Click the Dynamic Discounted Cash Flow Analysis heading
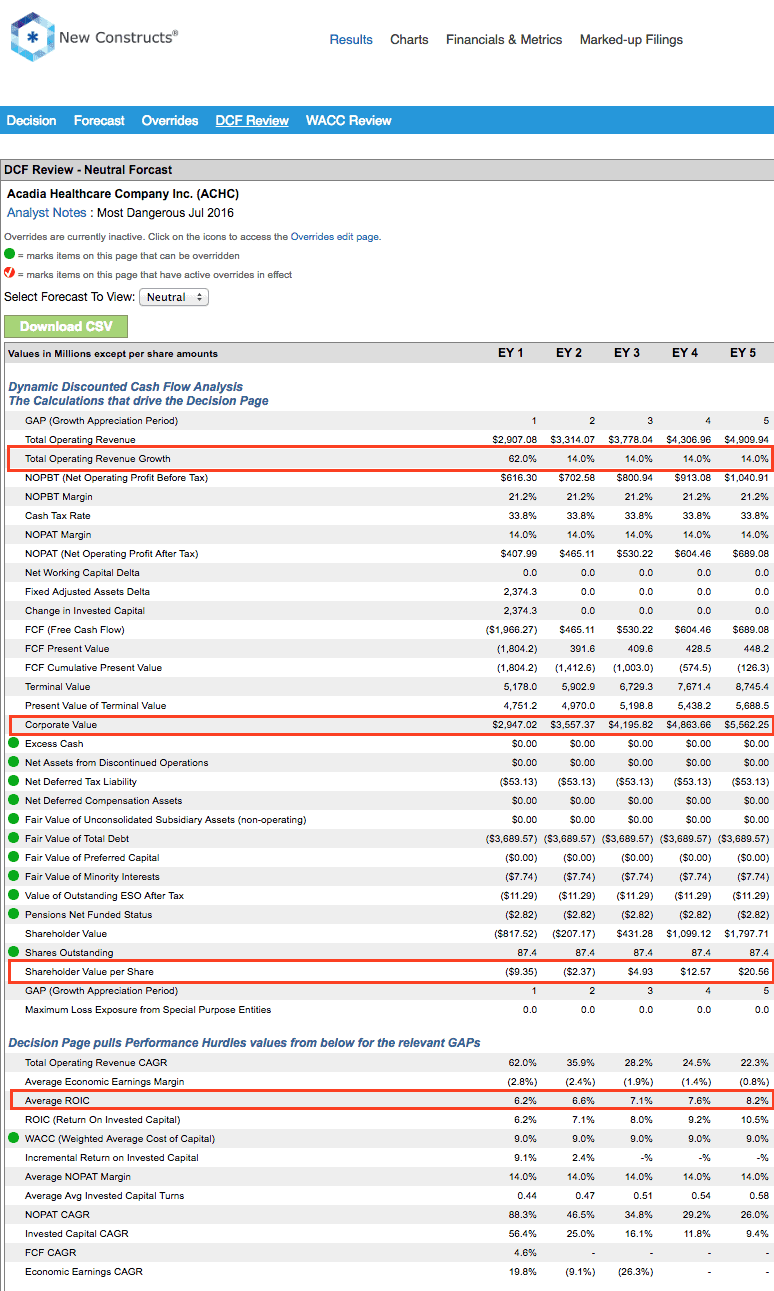The height and width of the screenshot is (1291, 774). coord(126,387)
